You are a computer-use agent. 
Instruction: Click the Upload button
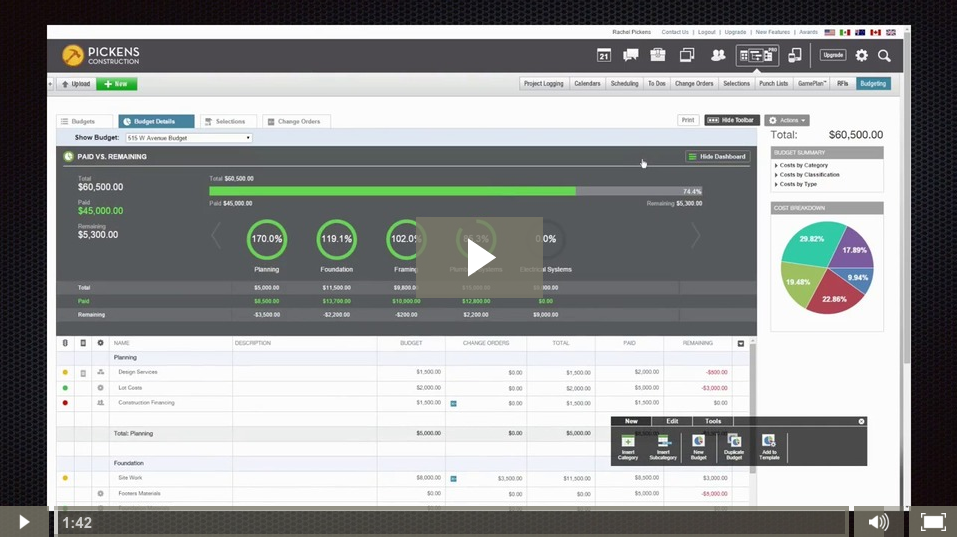tap(76, 84)
